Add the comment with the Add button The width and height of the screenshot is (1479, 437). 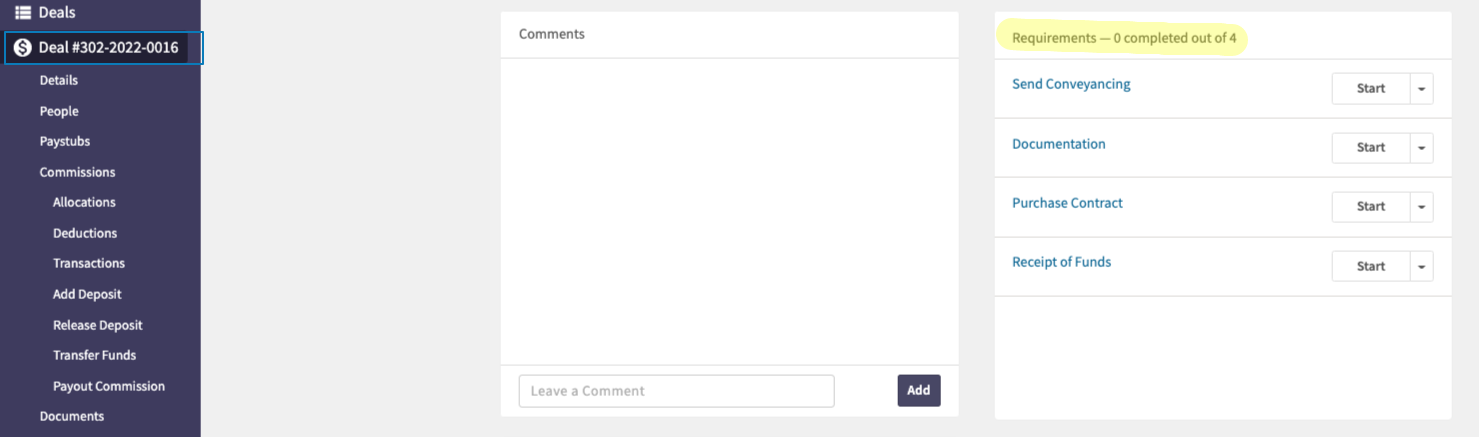point(918,391)
